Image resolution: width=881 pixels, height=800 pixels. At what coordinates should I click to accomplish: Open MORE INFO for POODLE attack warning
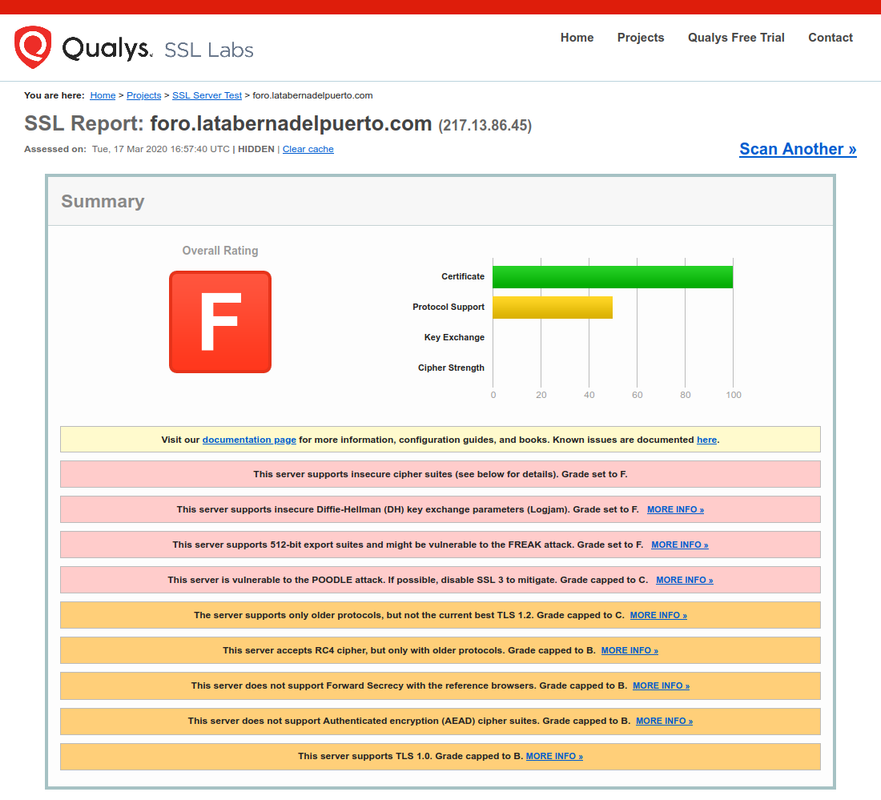point(684,580)
